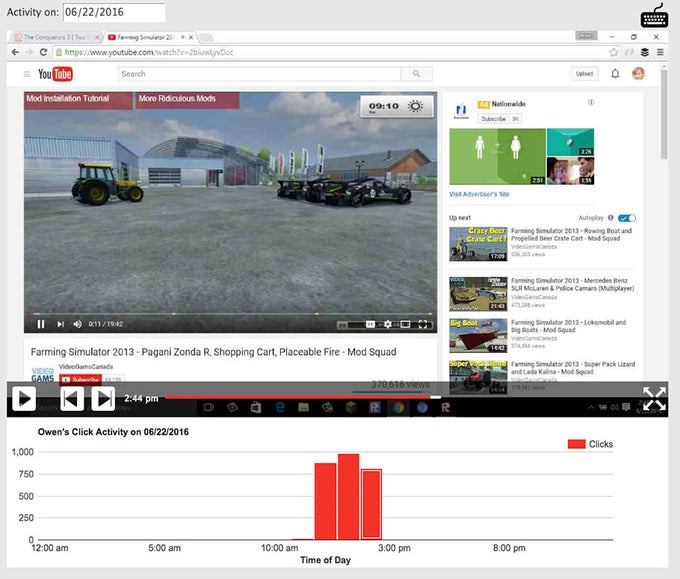680x579 pixels.
Task: Open Mercedes Benz SLR McLaren video title
Action: point(572,285)
